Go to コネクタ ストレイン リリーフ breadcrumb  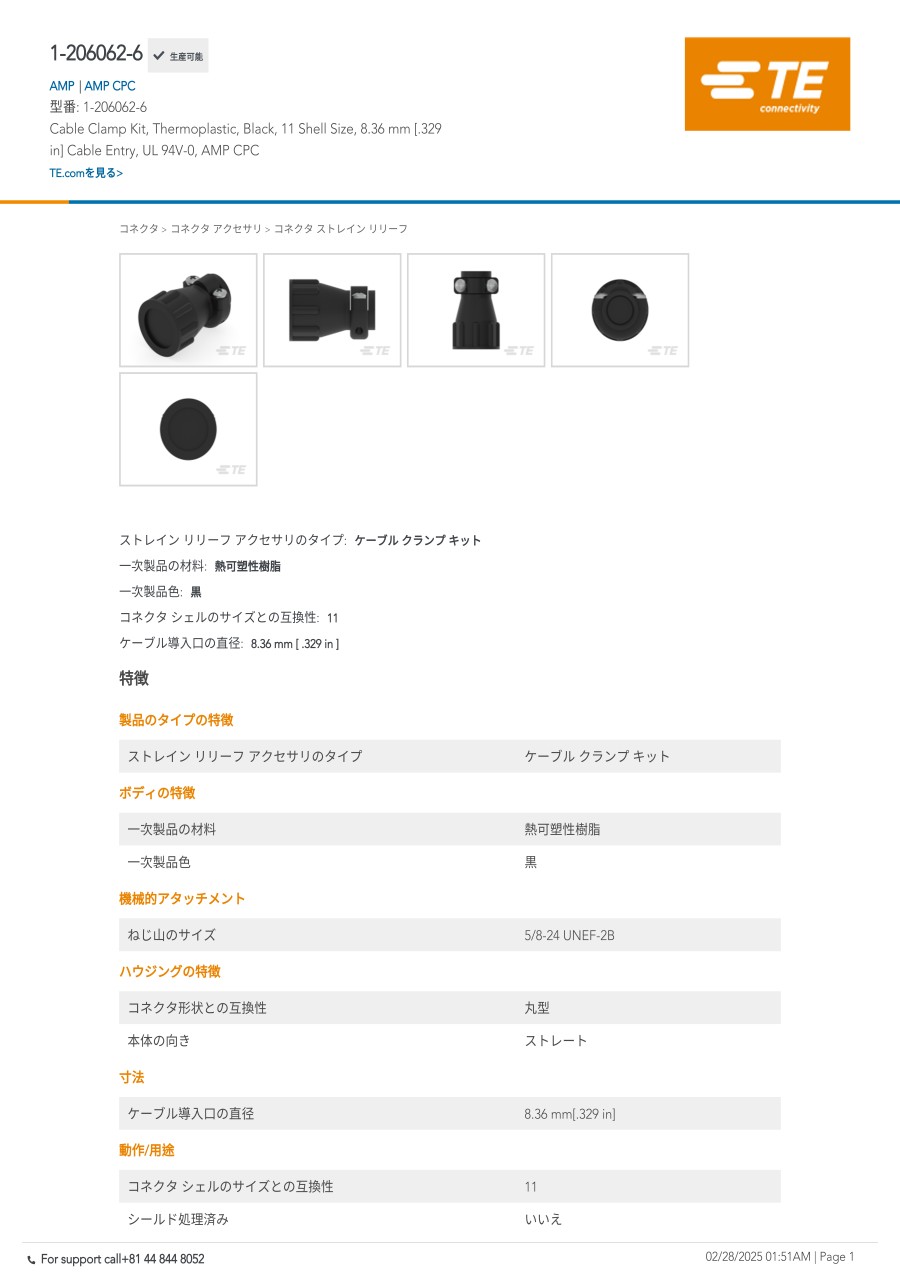coord(341,229)
